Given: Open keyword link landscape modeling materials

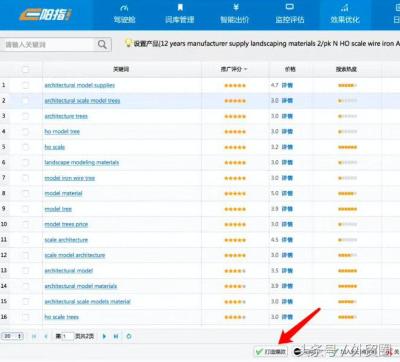Looking at the screenshot, I should coord(82,162).
